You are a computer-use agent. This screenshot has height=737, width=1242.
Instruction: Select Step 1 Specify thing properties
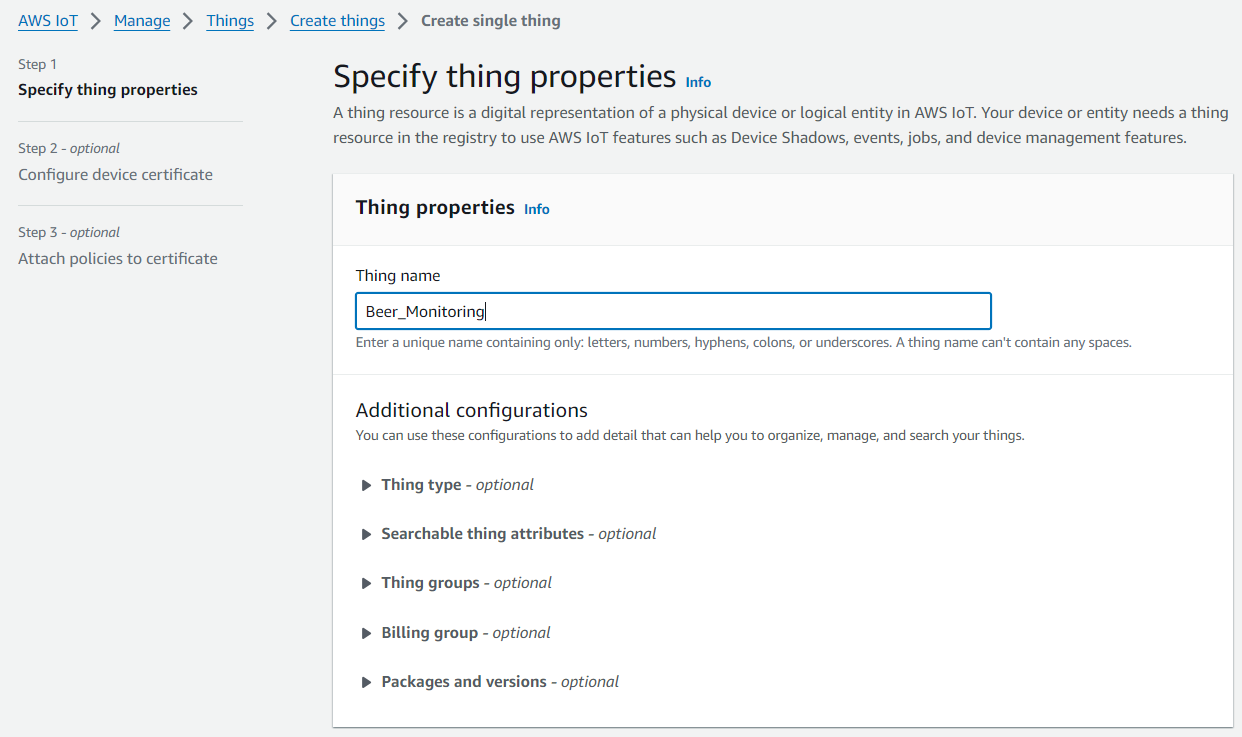(x=108, y=90)
